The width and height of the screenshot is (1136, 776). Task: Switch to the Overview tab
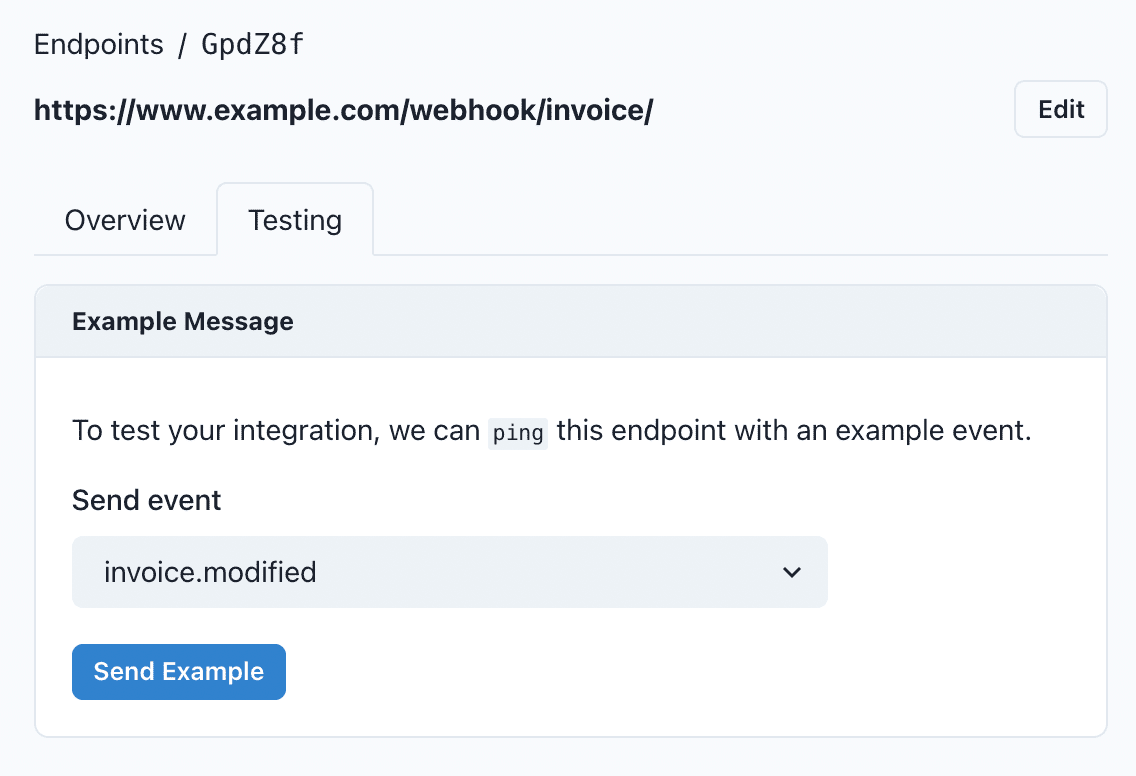[x=125, y=220]
